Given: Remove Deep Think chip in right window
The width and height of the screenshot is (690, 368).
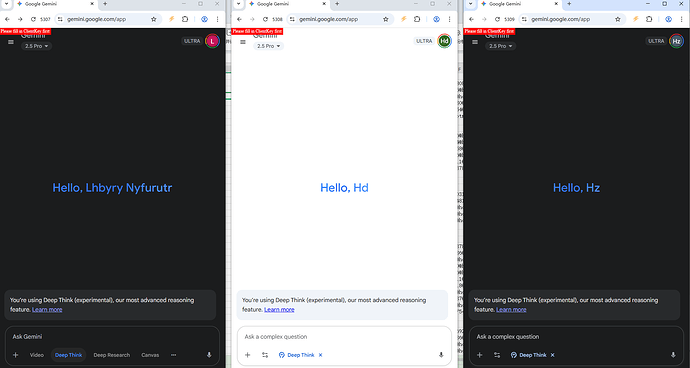Looking at the screenshot, I should [x=553, y=355].
